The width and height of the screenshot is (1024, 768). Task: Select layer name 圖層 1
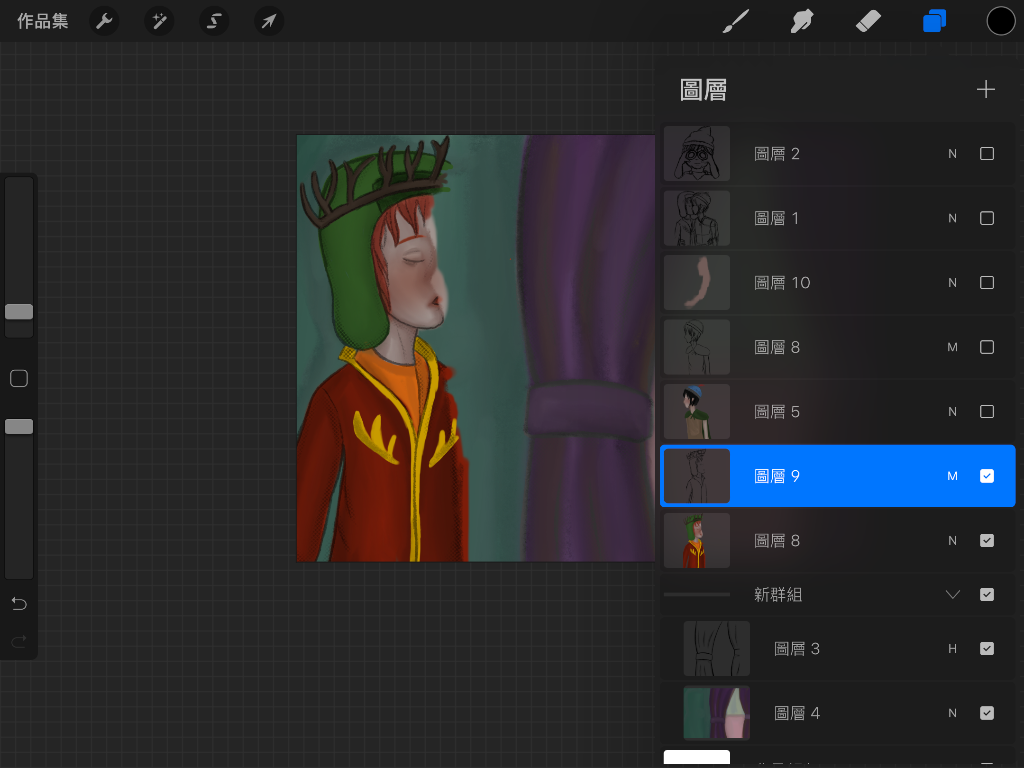coord(776,218)
